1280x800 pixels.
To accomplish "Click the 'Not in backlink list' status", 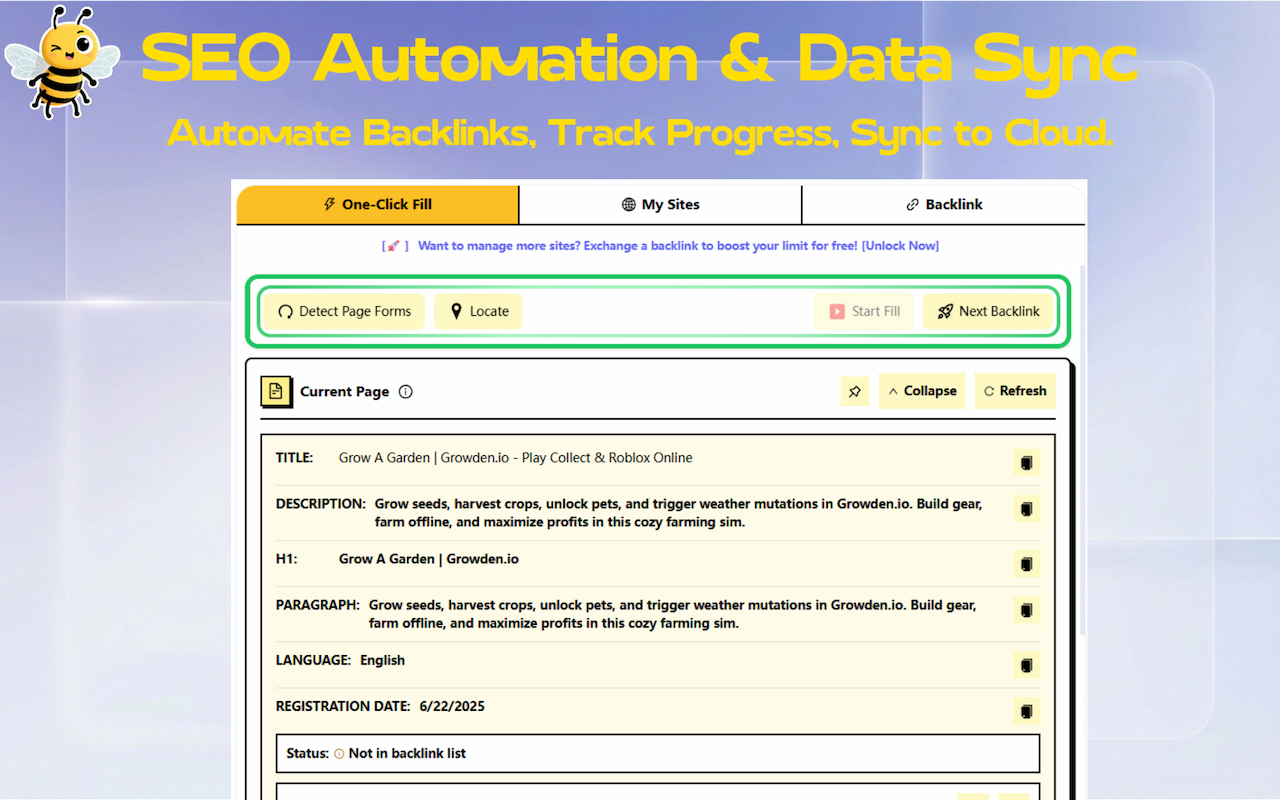I will pos(407,753).
